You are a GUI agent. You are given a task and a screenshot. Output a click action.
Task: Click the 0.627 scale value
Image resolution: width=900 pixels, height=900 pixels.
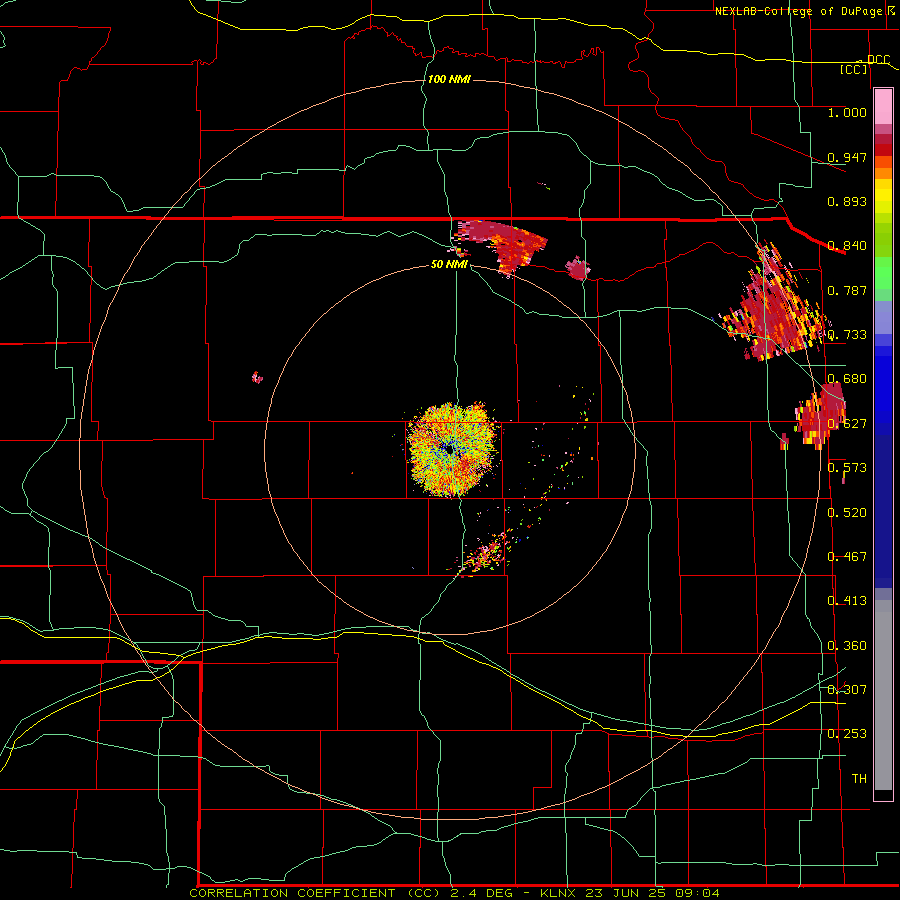coord(847,424)
